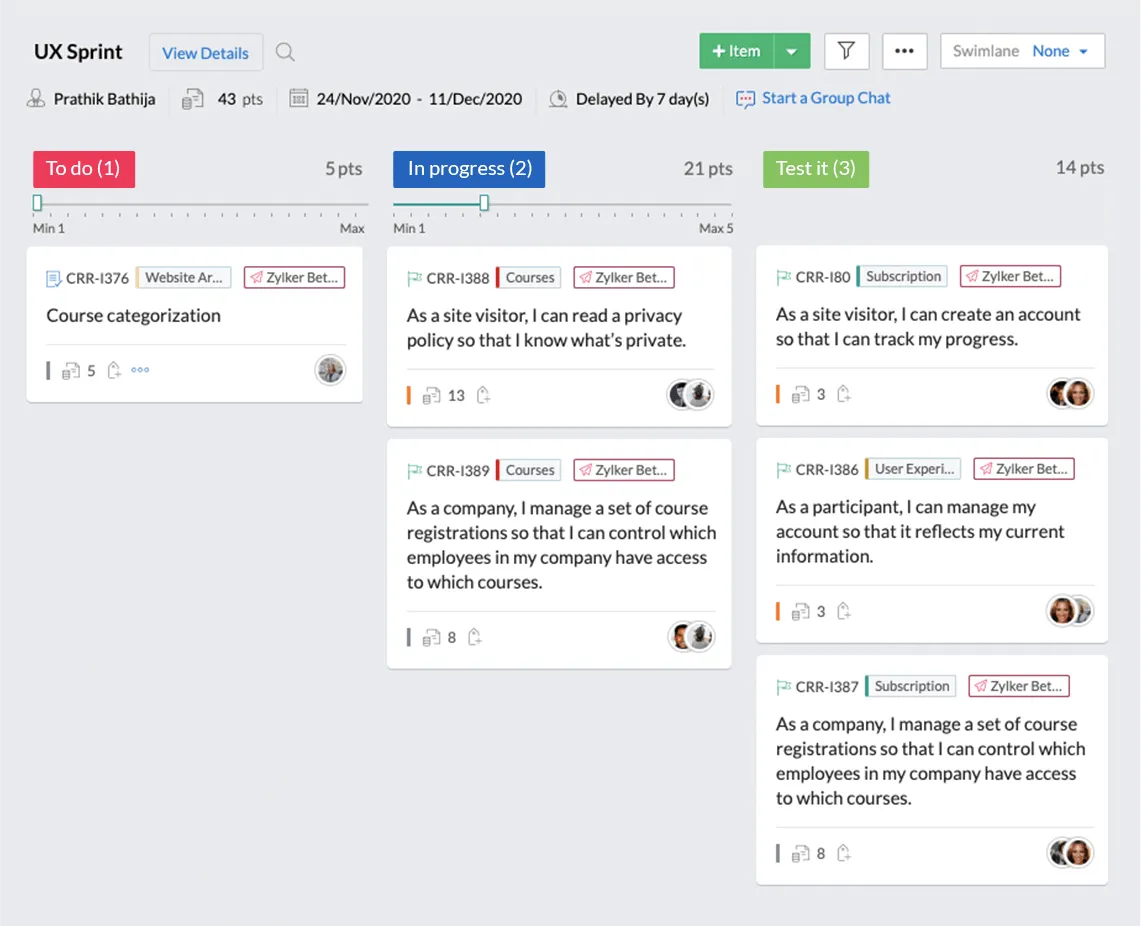Click the assignee avatars on CRR-I387 card
This screenshot has height=926, width=1141.
coord(1070,852)
